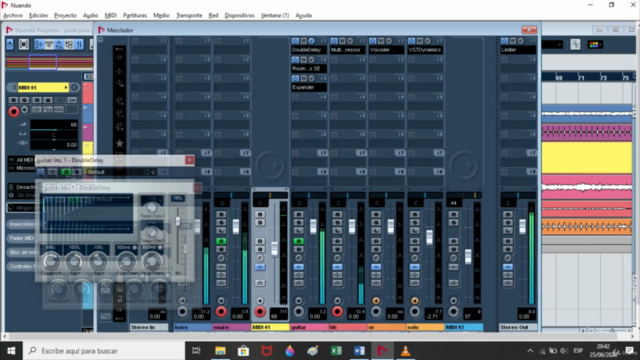Select the guitar channel name label
This screenshot has width=640, height=360.
[309, 327]
